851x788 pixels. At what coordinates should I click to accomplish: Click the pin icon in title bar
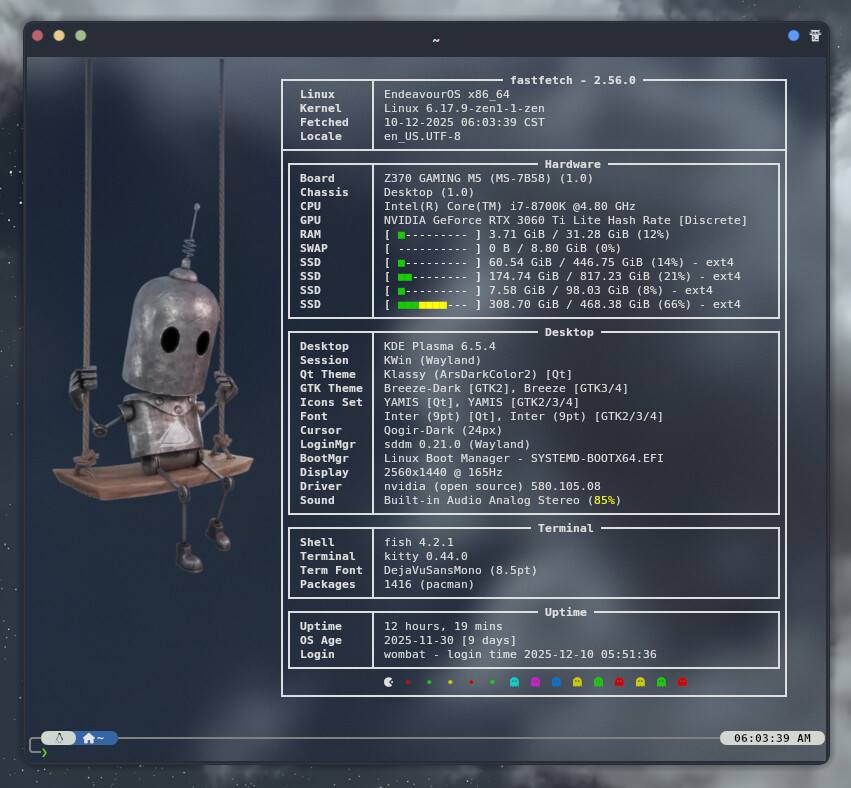tap(815, 35)
